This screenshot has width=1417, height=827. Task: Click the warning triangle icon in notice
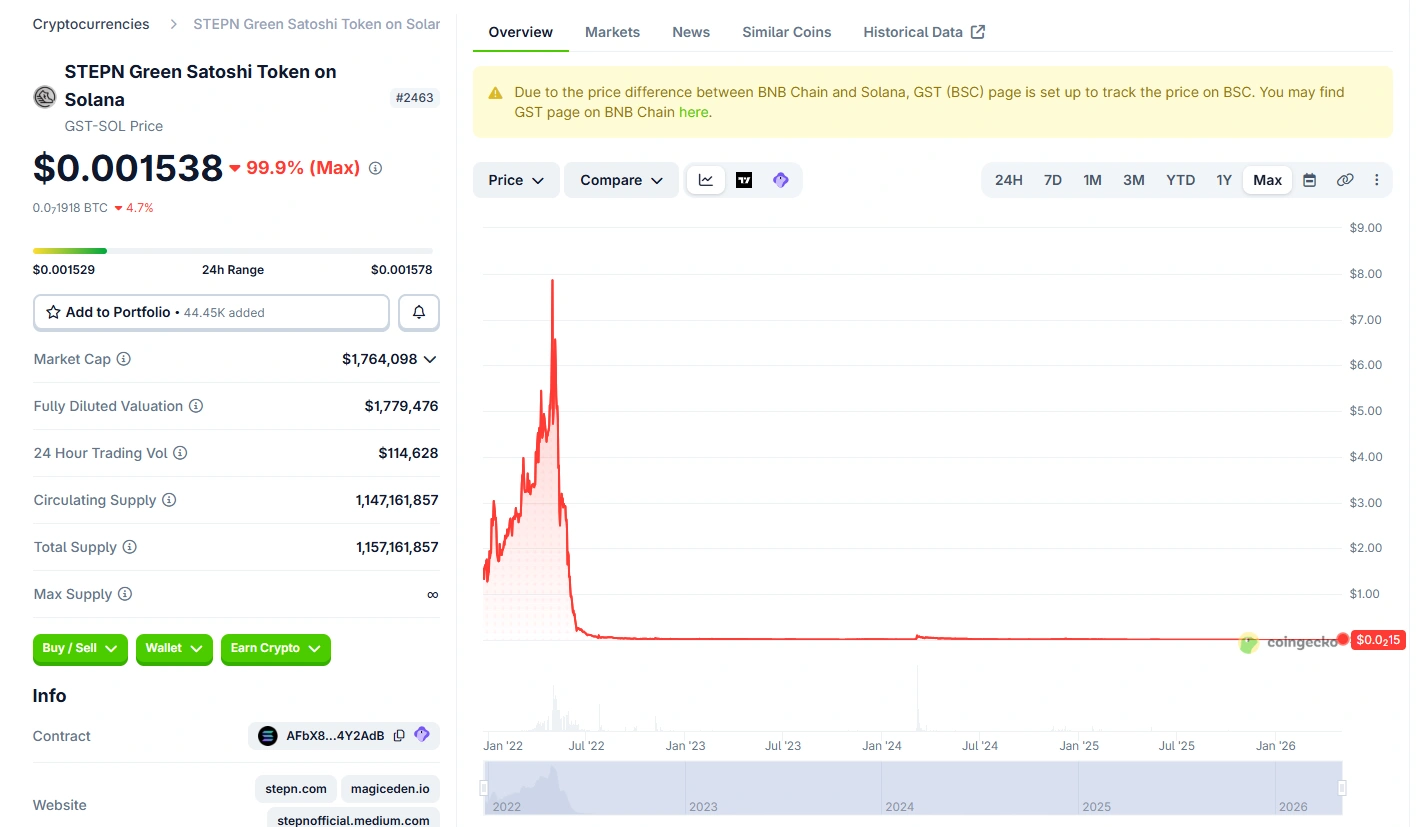496,93
